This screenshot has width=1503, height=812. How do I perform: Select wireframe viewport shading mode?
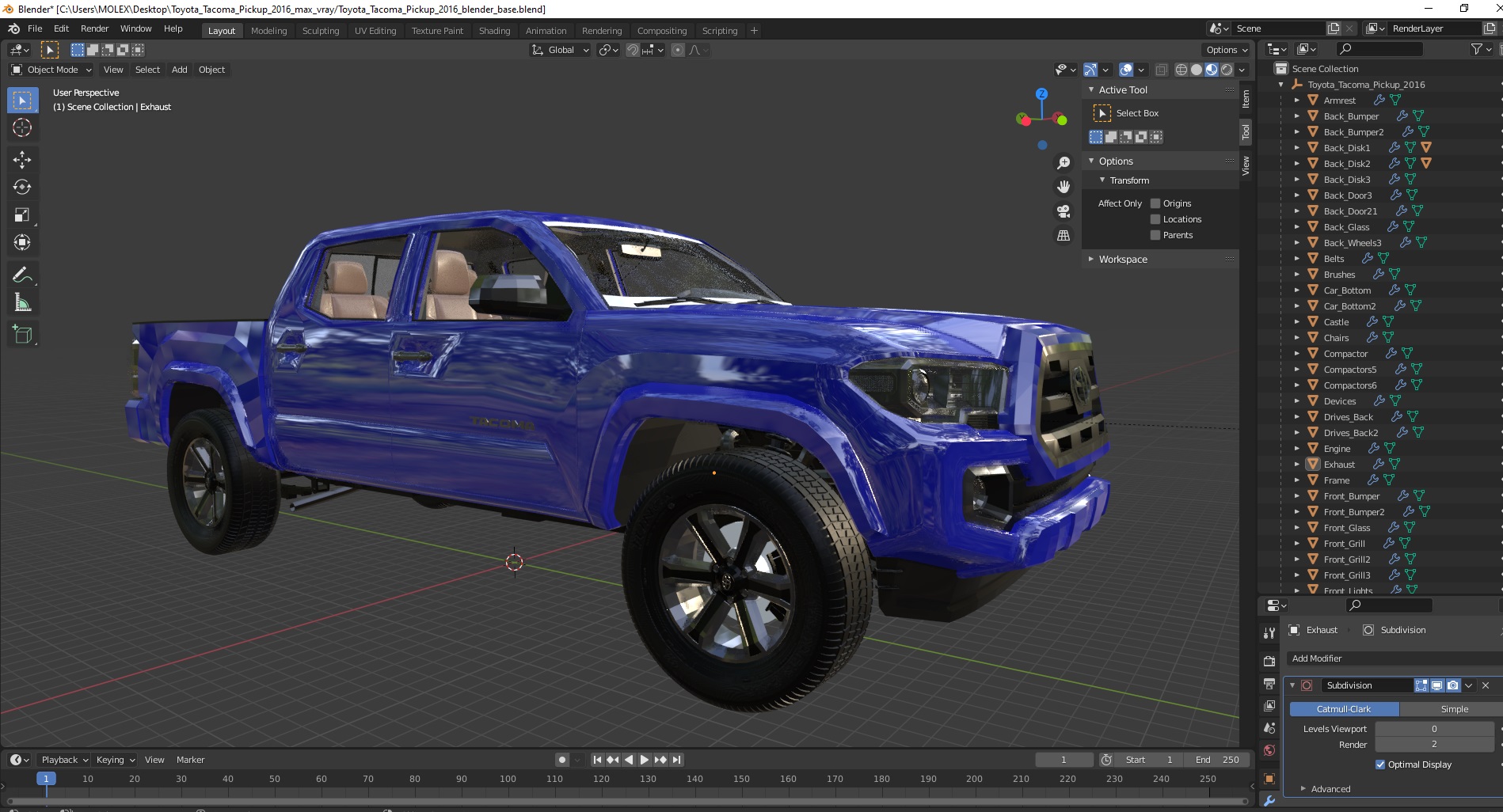(x=1181, y=70)
